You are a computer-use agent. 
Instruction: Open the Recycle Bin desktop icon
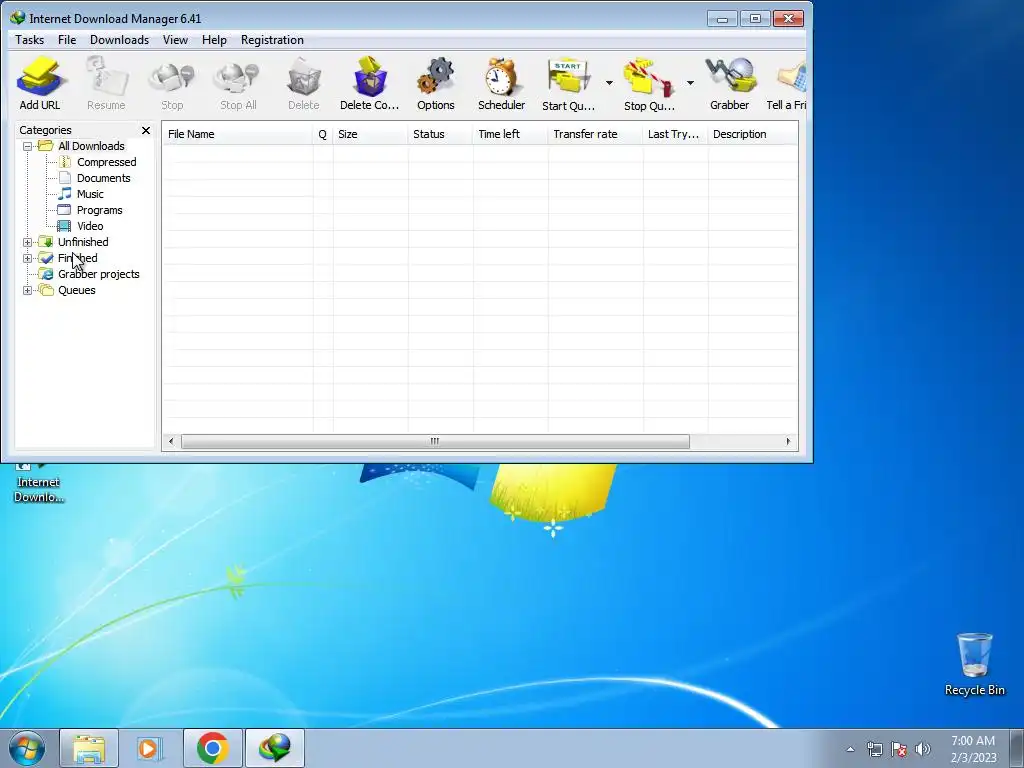click(974, 664)
